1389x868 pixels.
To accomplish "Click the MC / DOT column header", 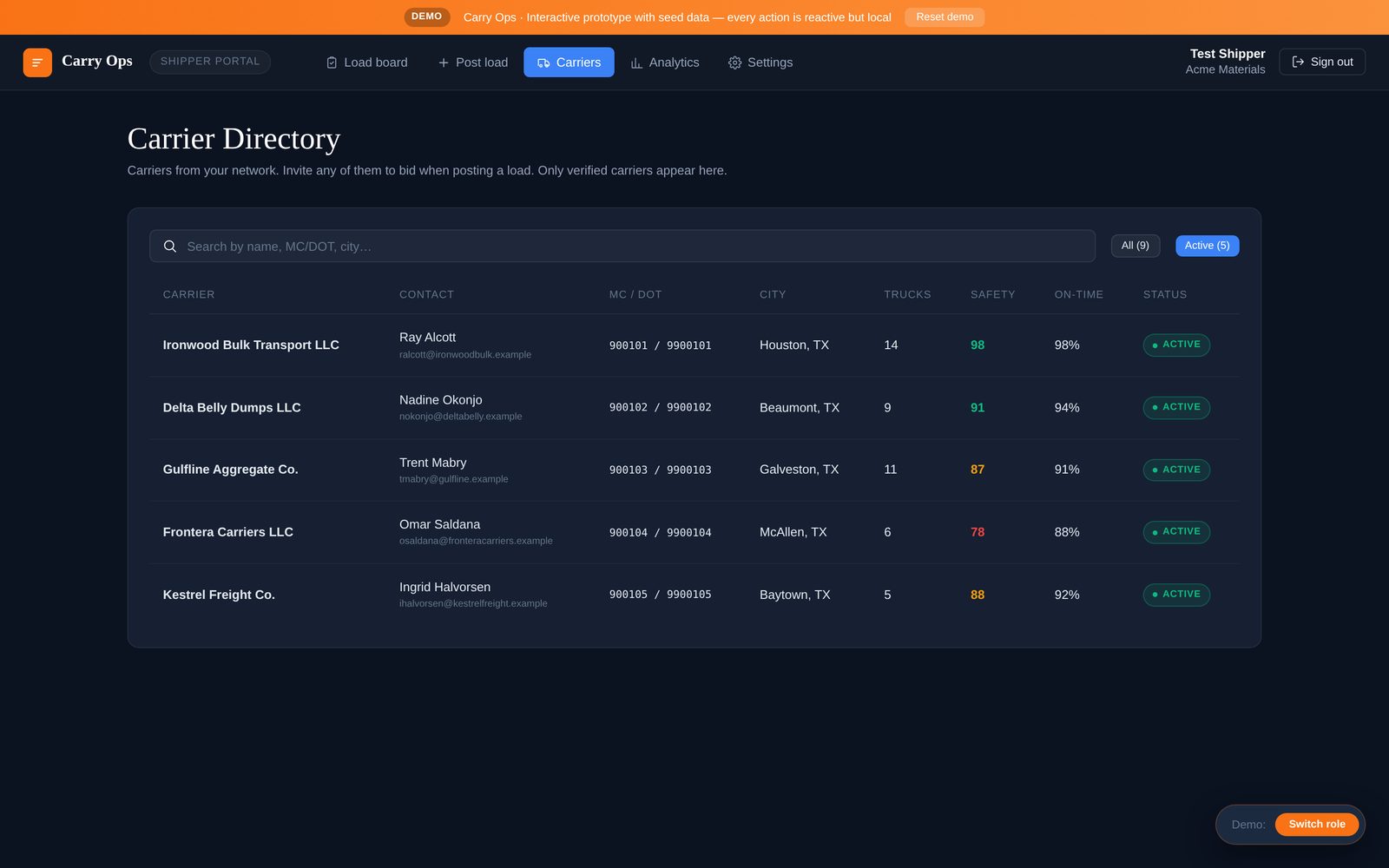I will tap(635, 294).
